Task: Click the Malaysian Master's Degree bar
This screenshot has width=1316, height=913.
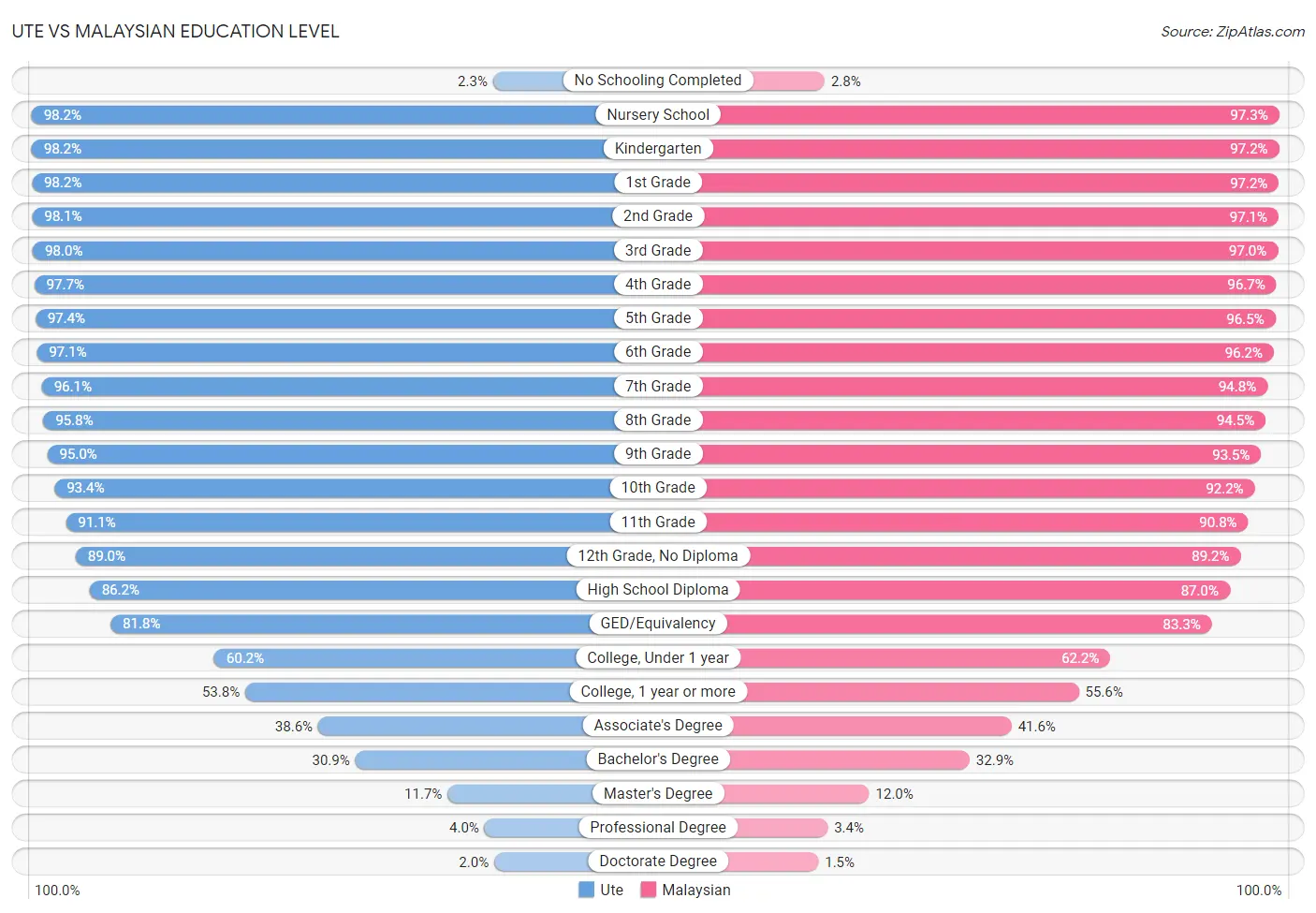Action: point(764,794)
